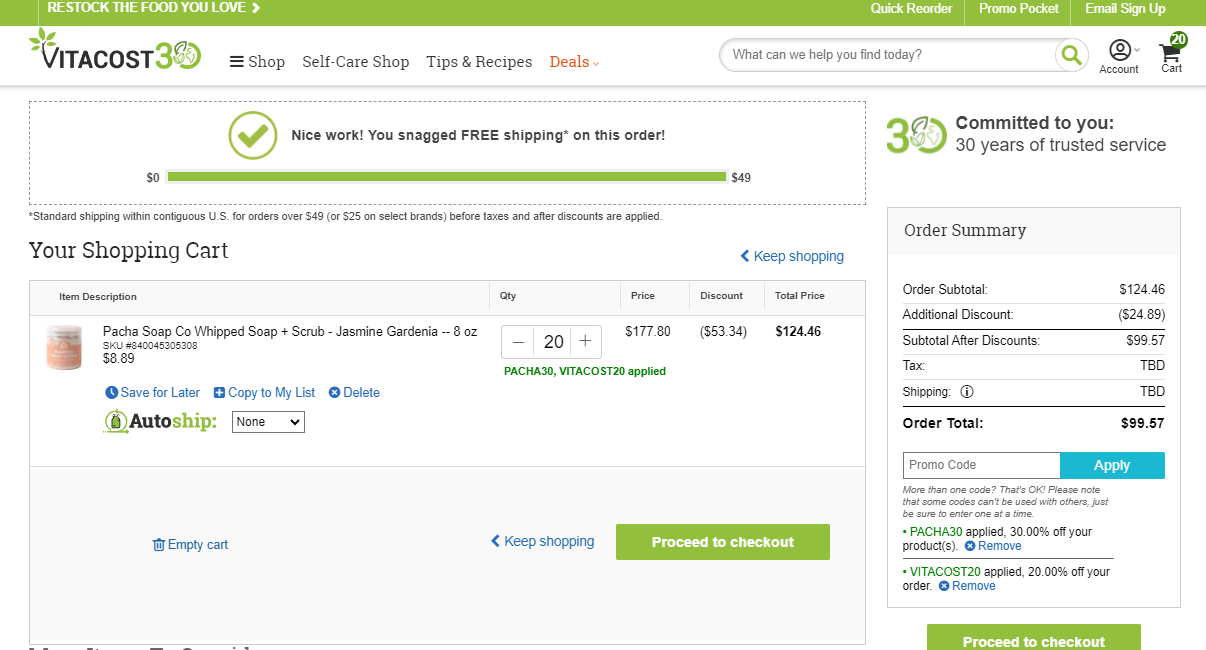Open the shopping cart icon
Viewport: 1206px width, 650px height.
click(1172, 54)
